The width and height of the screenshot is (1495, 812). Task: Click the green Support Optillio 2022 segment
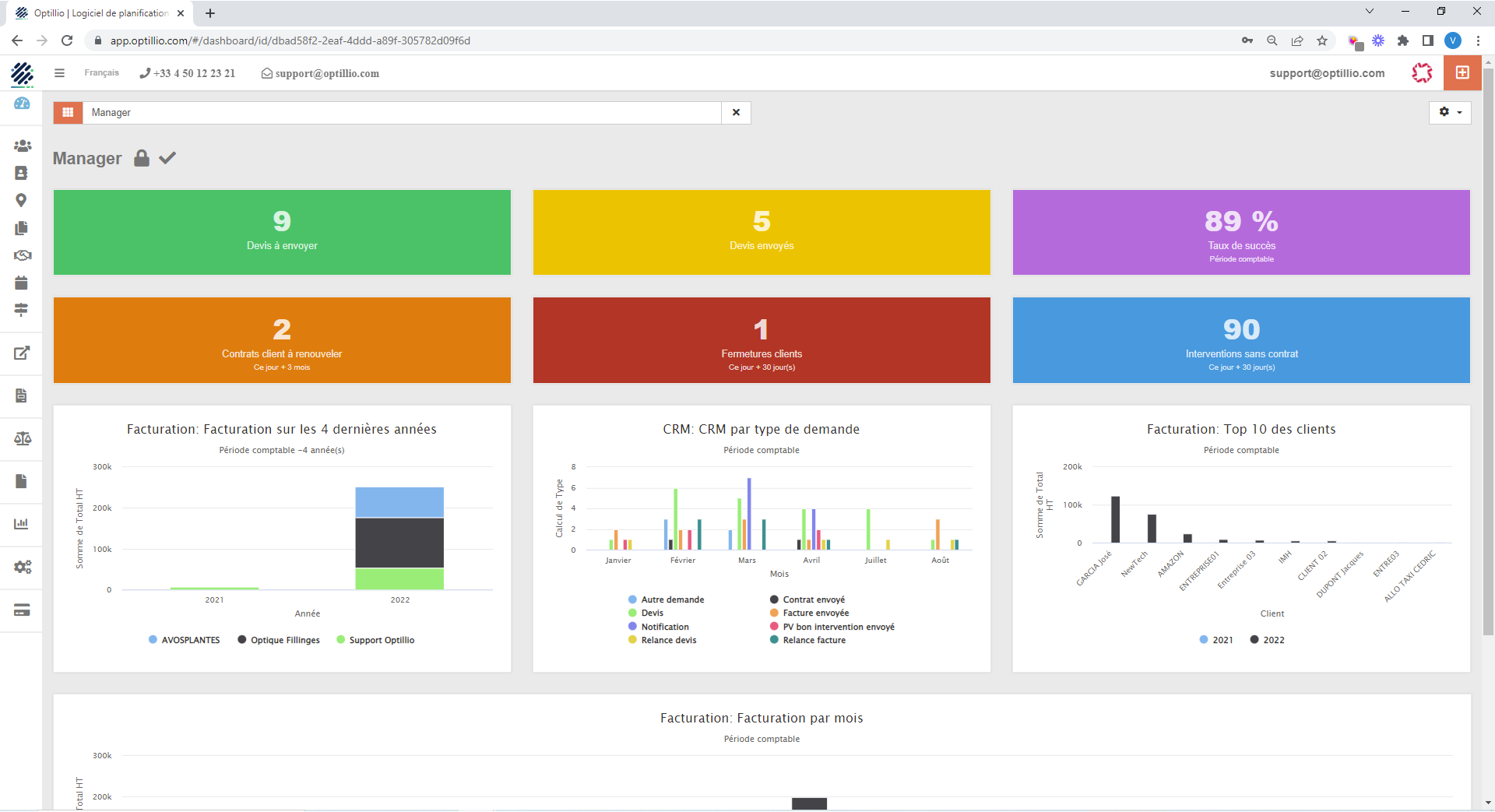pyautogui.click(x=399, y=578)
